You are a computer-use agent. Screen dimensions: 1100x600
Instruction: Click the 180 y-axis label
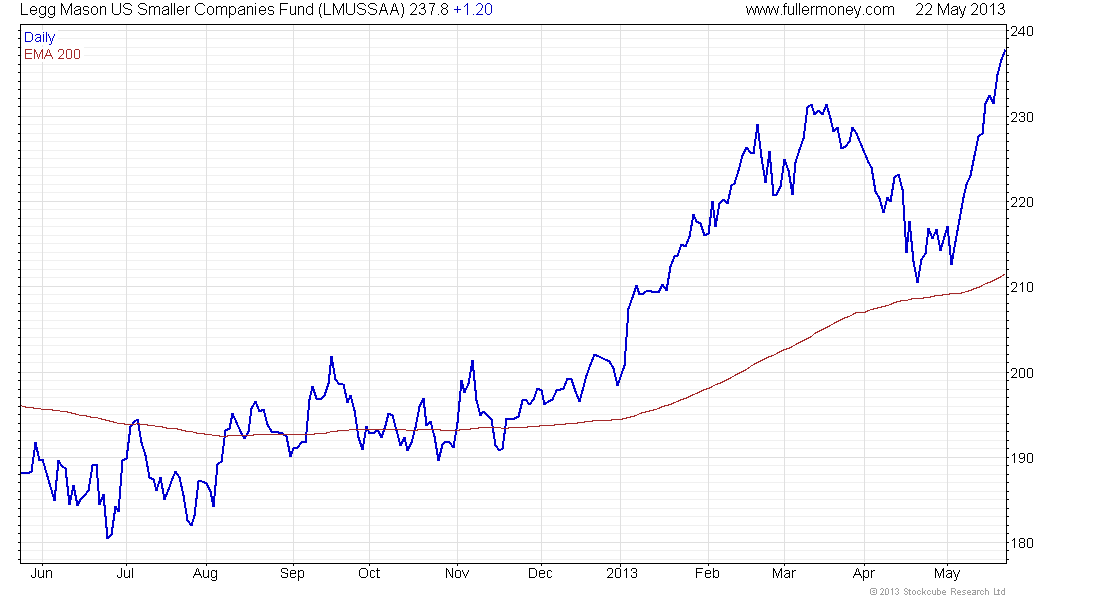click(x=1021, y=542)
